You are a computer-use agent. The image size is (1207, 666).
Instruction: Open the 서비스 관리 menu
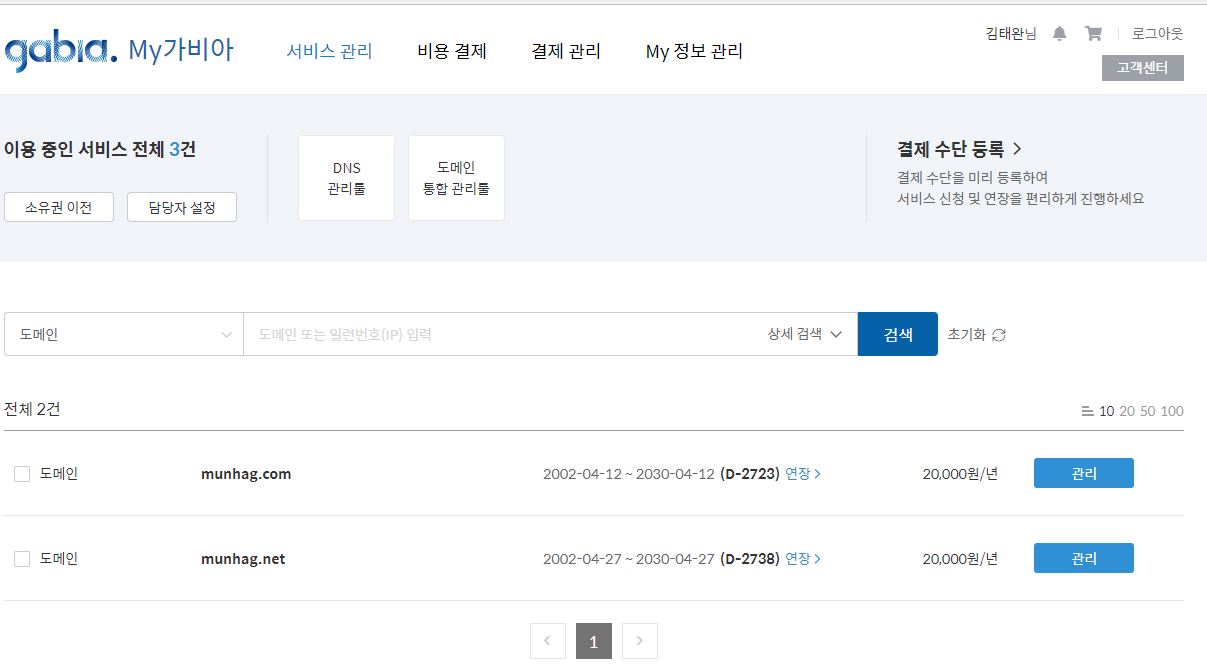click(329, 51)
